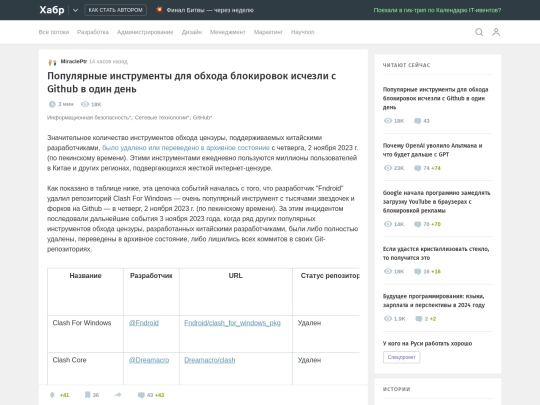Open the Сетевые технологии hub link
The height and width of the screenshot is (405, 540).
162,117
